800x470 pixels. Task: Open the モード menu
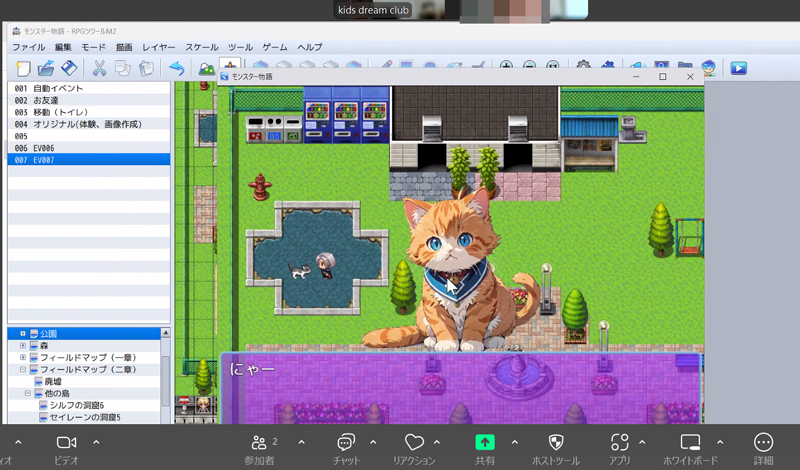(x=93, y=47)
